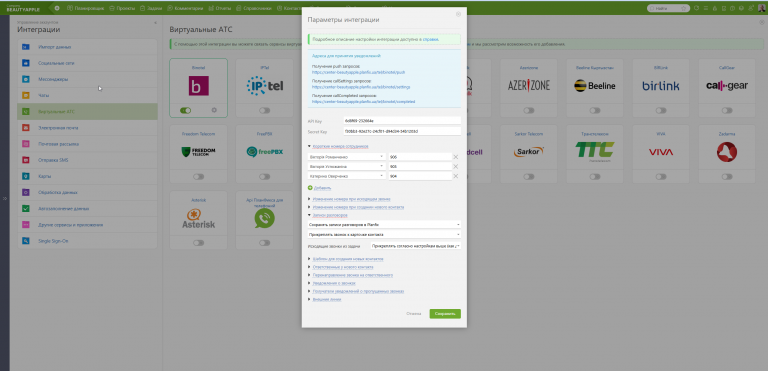Click the freePBX logo
The width and height of the screenshot is (768, 371).
[264, 152]
